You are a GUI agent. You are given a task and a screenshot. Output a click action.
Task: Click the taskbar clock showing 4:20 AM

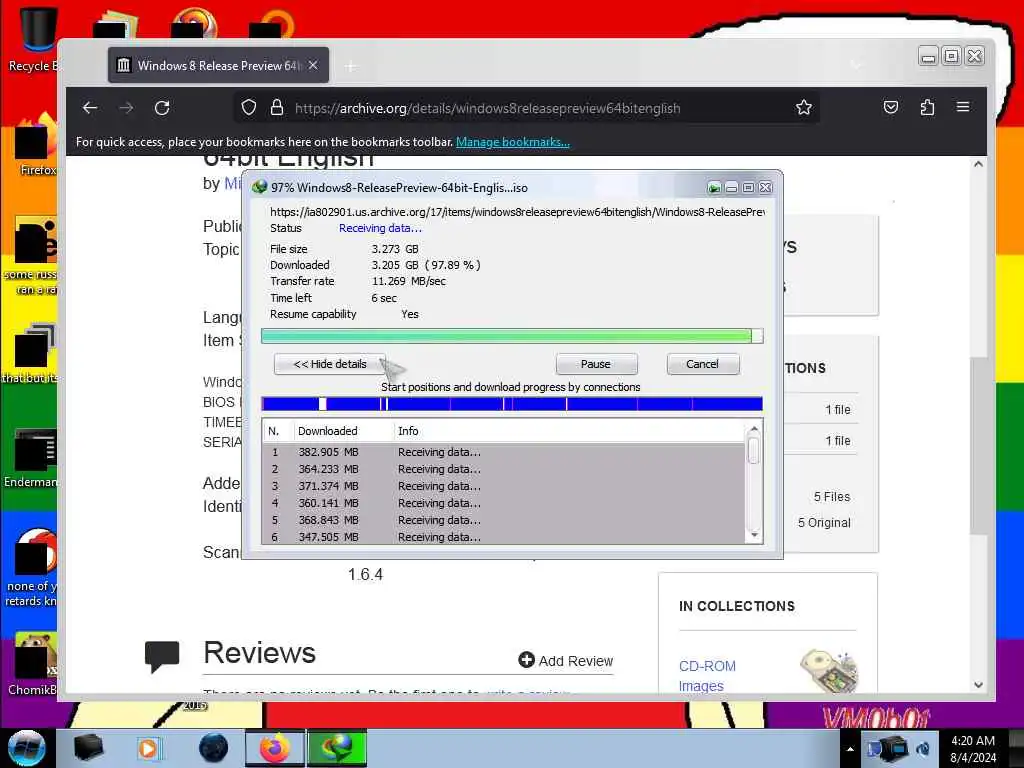973,749
